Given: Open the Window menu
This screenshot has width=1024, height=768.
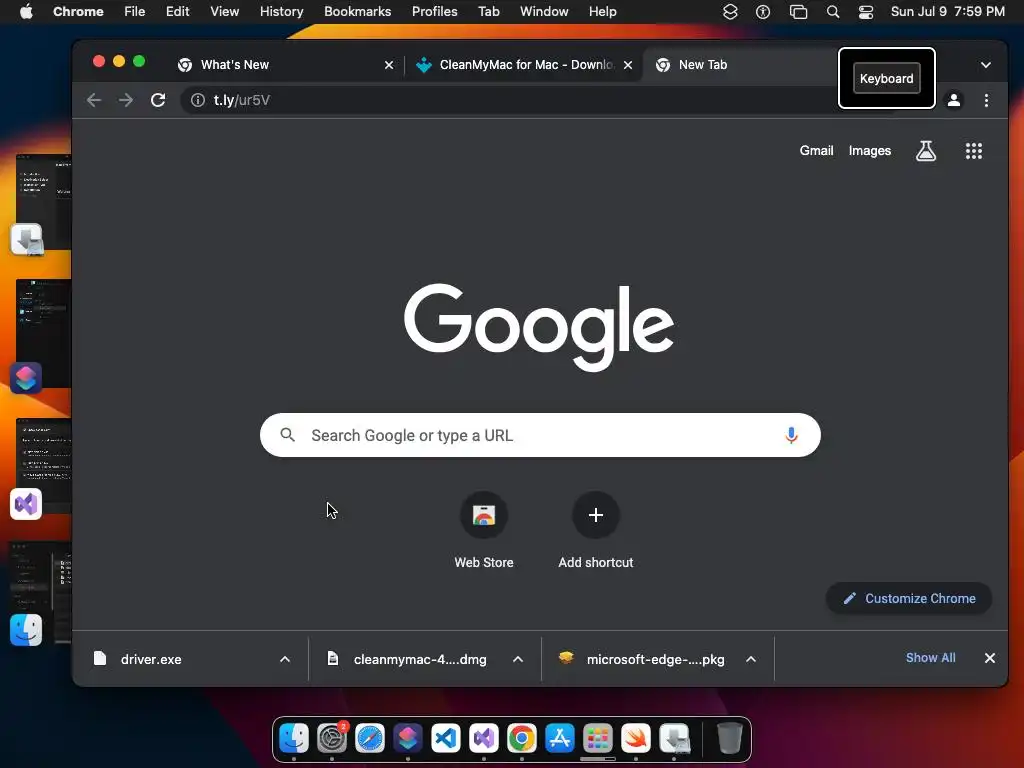Looking at the screenshot, I should [x=544, y=12].
